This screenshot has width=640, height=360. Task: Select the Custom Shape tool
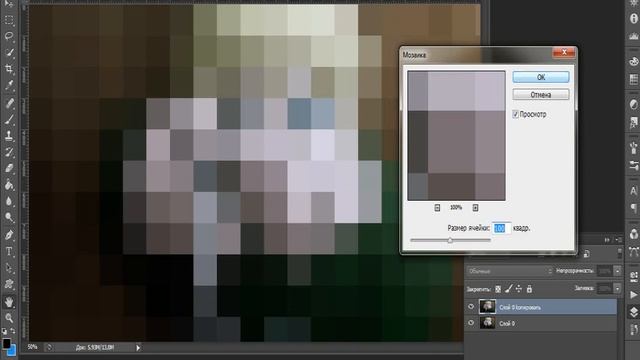point(9,284)
